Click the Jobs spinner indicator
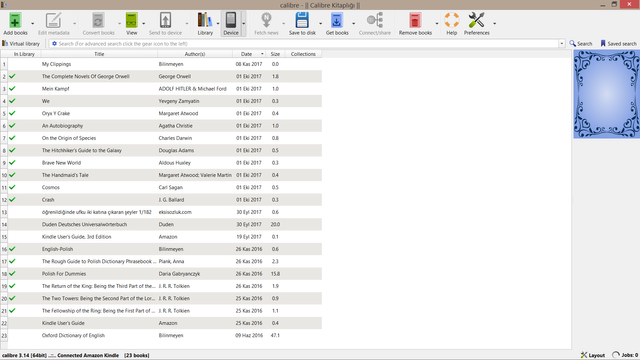The image size is (640, 360). (x=616, y=355)
